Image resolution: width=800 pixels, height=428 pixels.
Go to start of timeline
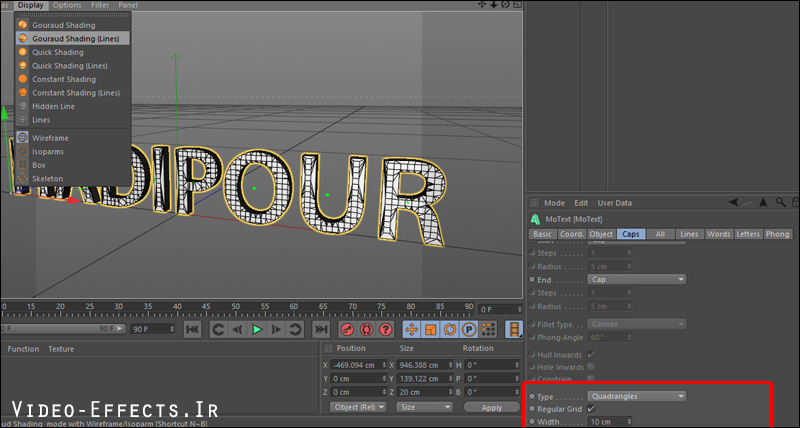[x=192, y=330]
